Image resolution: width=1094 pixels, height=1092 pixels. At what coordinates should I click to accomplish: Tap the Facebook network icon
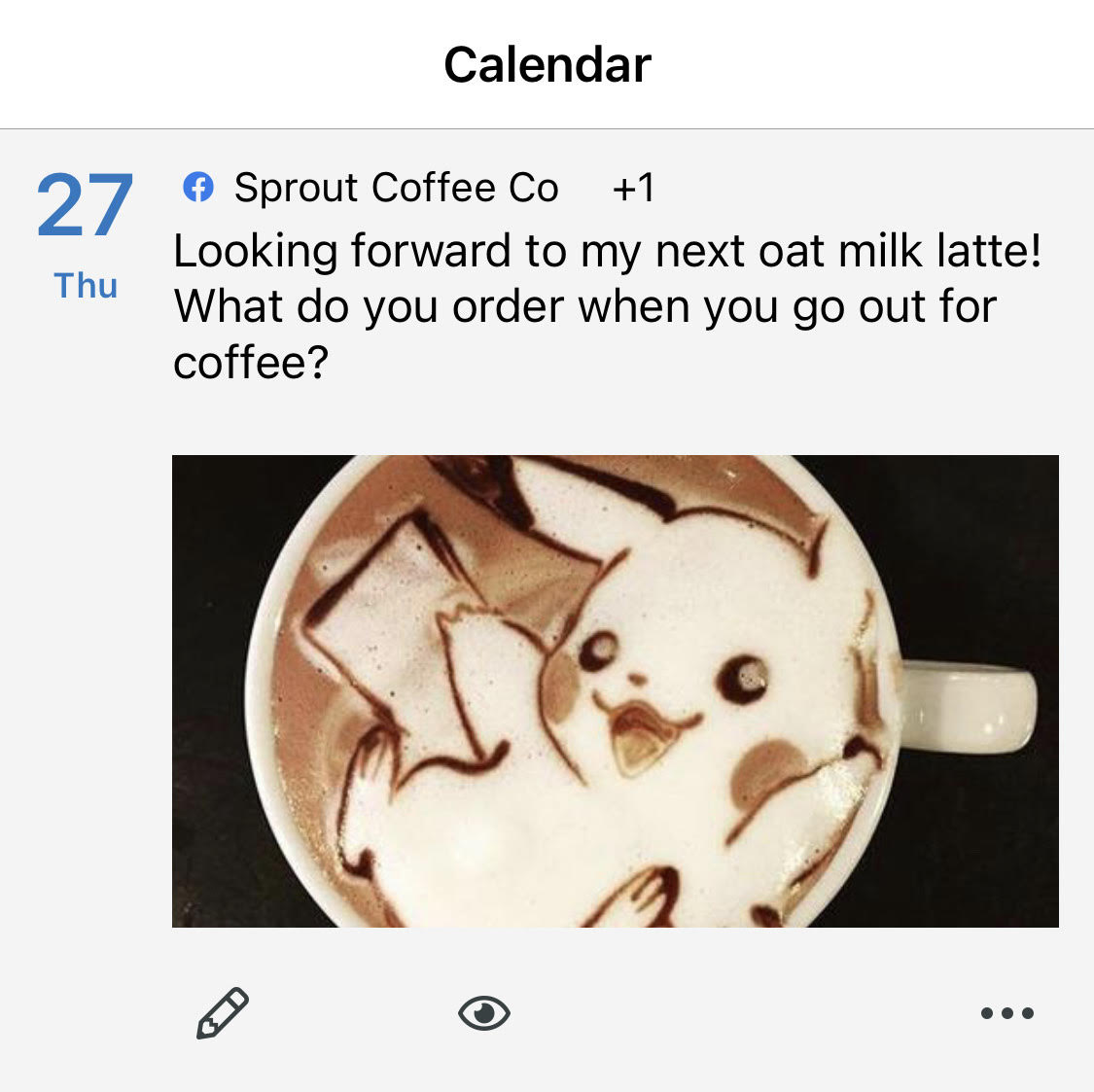tap(198, 187)
